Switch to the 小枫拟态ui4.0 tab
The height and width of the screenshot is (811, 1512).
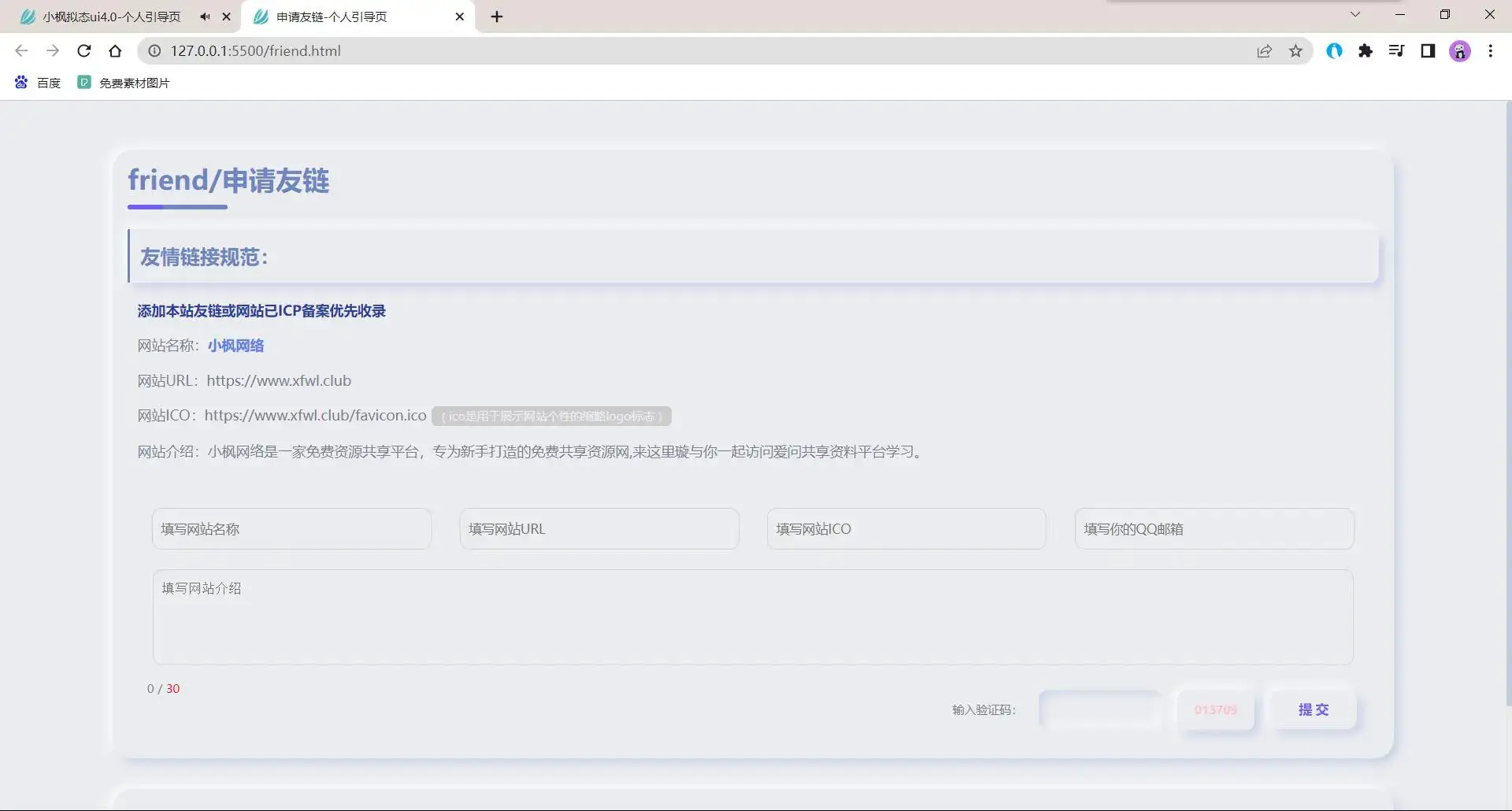110,17
